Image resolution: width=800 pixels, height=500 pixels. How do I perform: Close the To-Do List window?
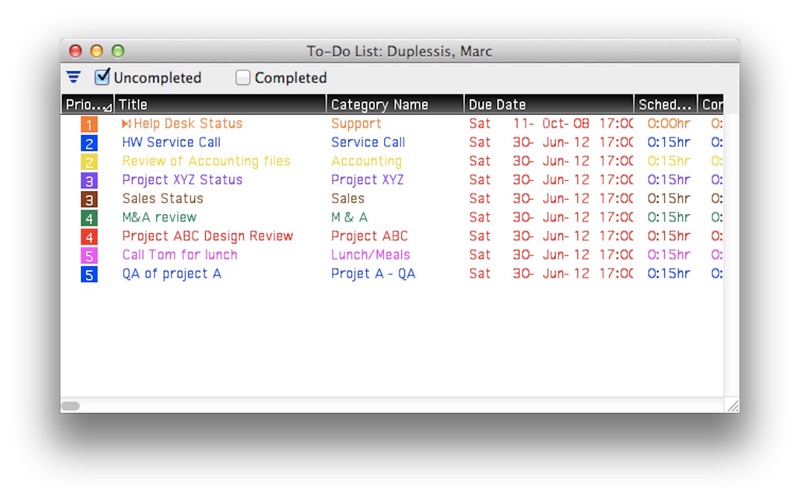pos(76,51)
